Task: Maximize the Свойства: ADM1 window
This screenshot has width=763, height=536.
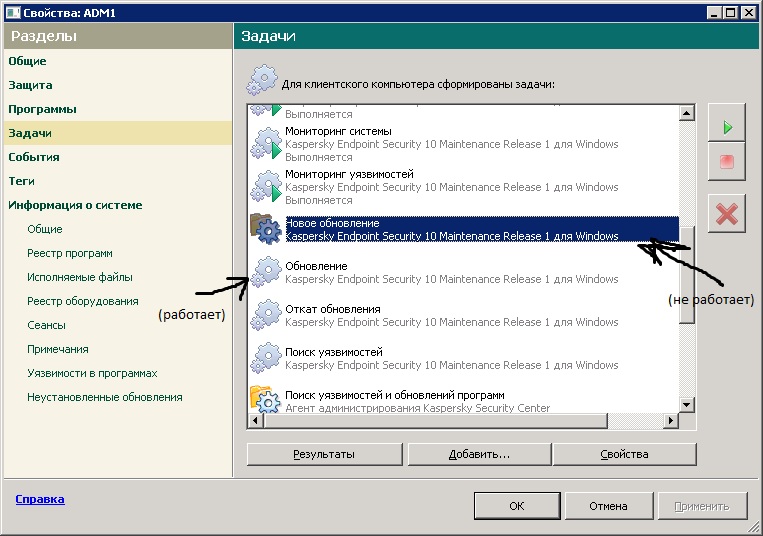Action: click(x=731, y=13)
